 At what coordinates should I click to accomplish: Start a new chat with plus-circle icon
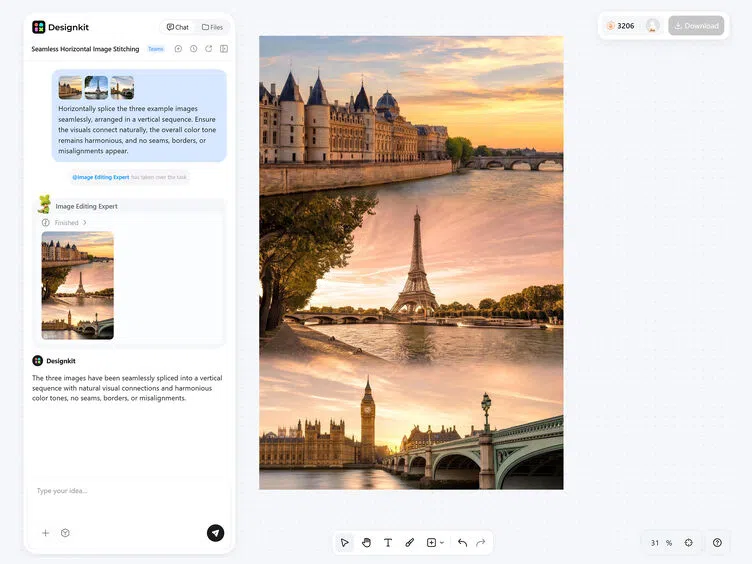pos(178,49)
